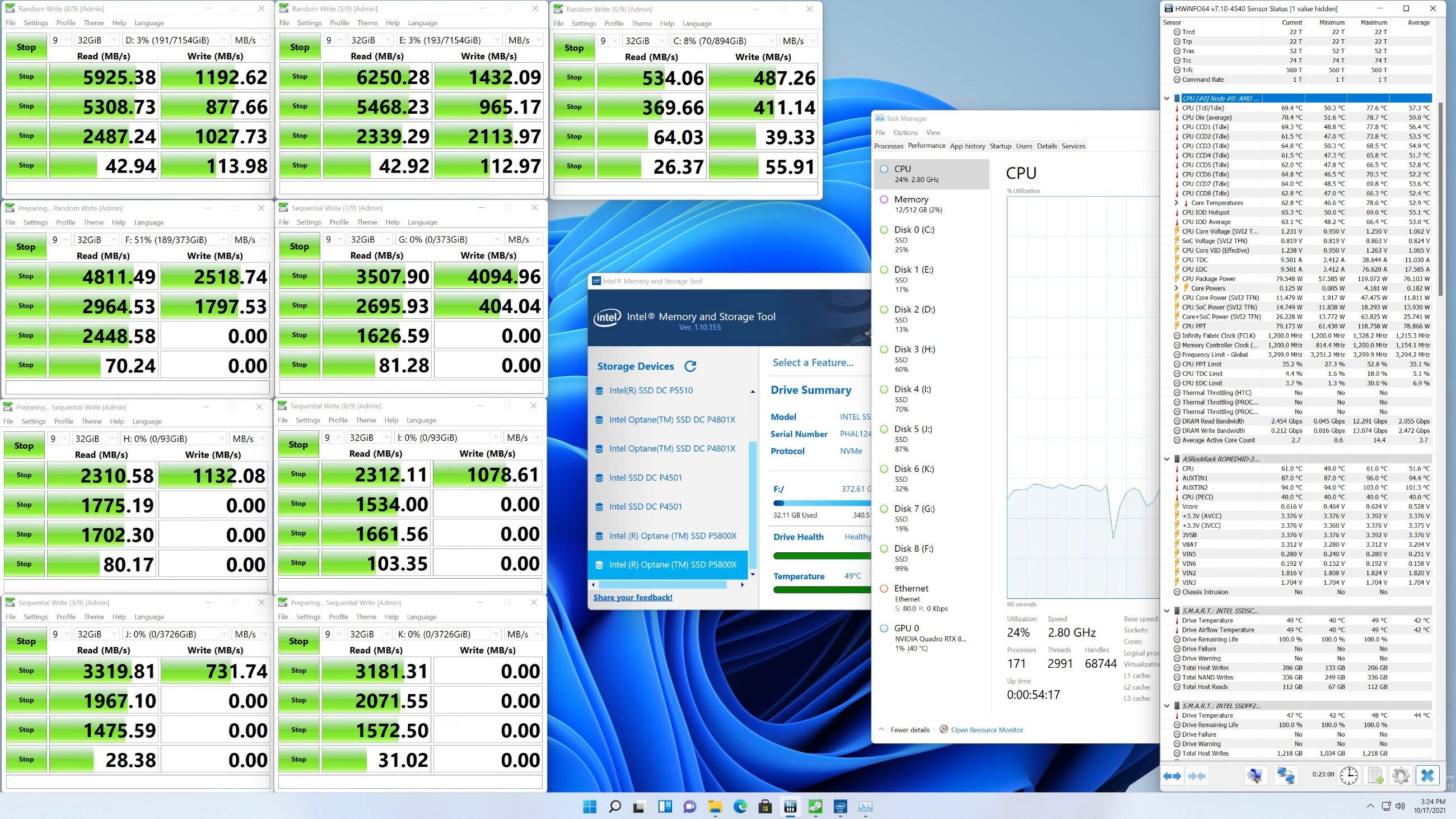Open Theme menu in Random Write (5/9) window
Screen dimensions: 1456x819
[367, 22]
